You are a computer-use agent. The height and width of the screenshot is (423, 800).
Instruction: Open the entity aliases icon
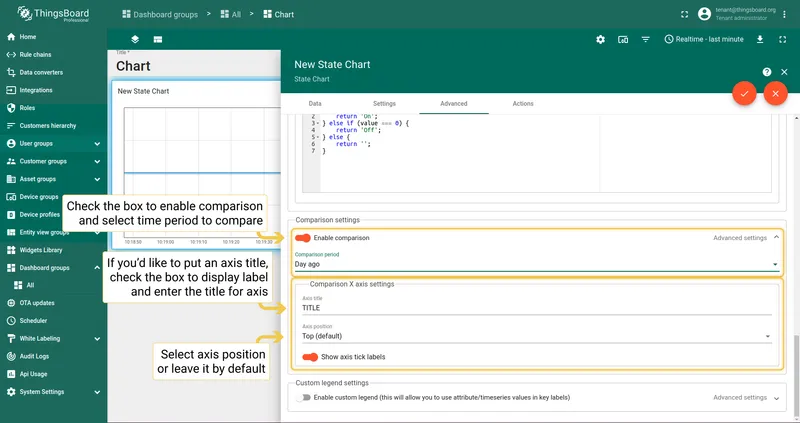pyautogui.click(x=623, y=39)
